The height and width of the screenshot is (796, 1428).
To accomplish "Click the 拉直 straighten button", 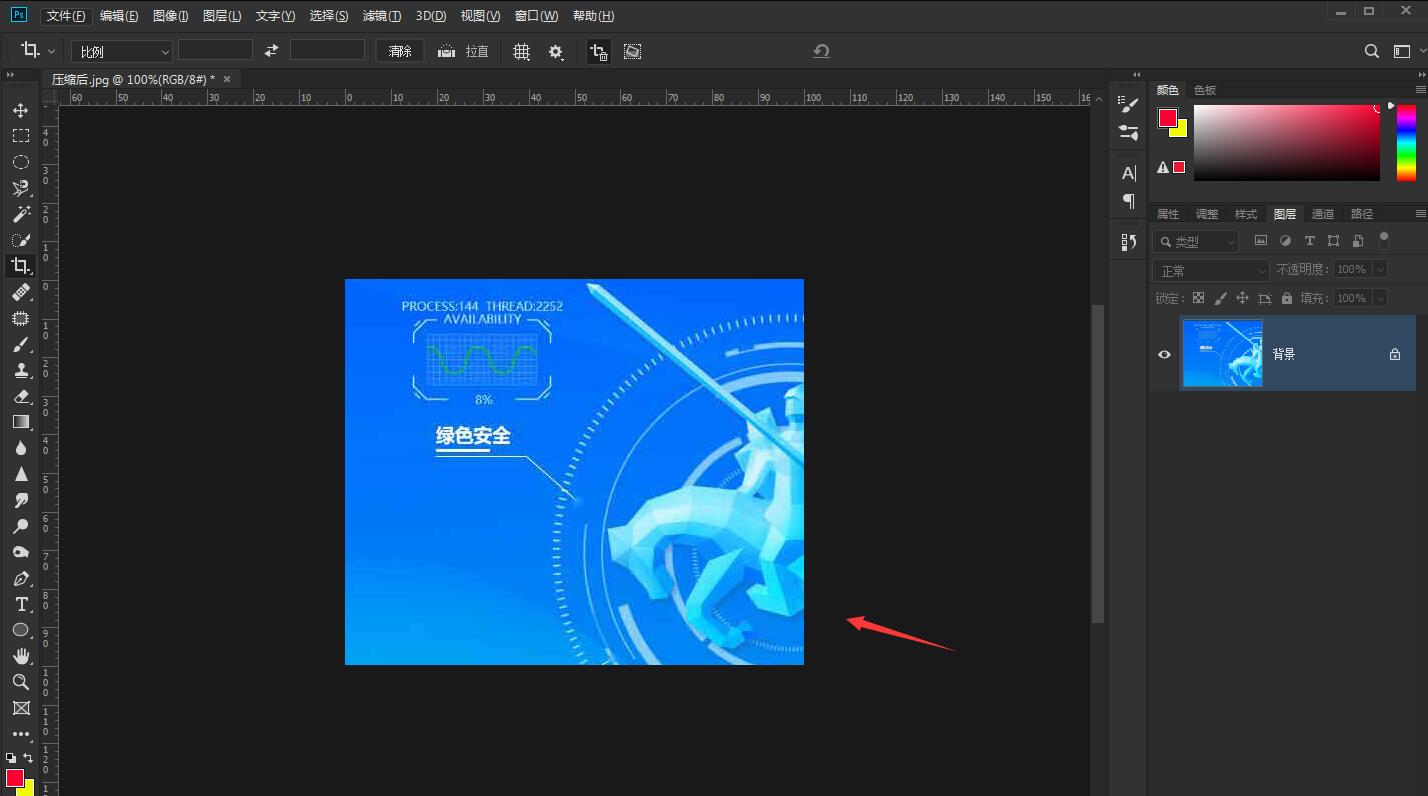I will pyautogui.click(x=464, y=51).
